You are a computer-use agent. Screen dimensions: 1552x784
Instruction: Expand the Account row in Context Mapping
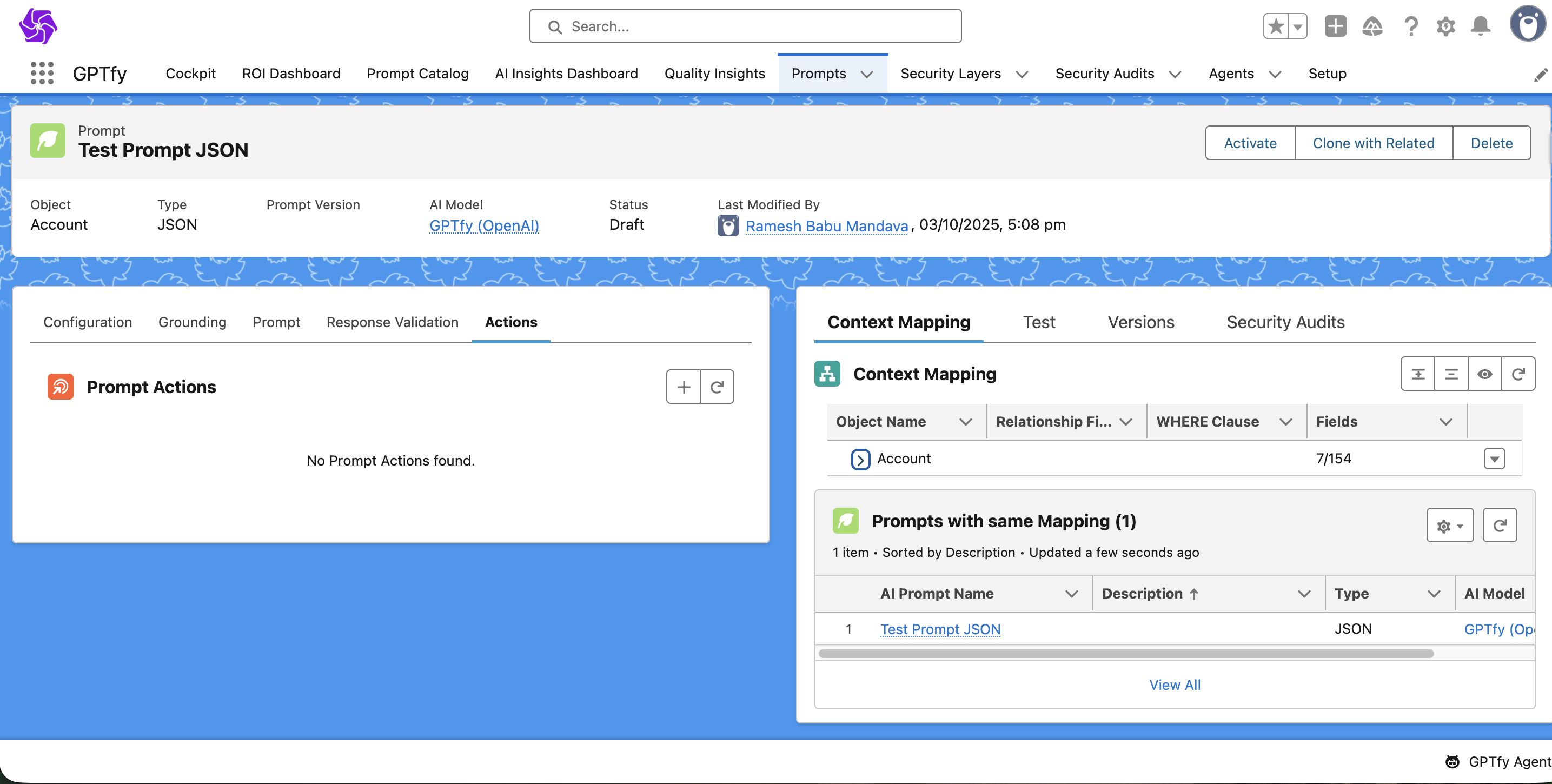click(860, 459)
